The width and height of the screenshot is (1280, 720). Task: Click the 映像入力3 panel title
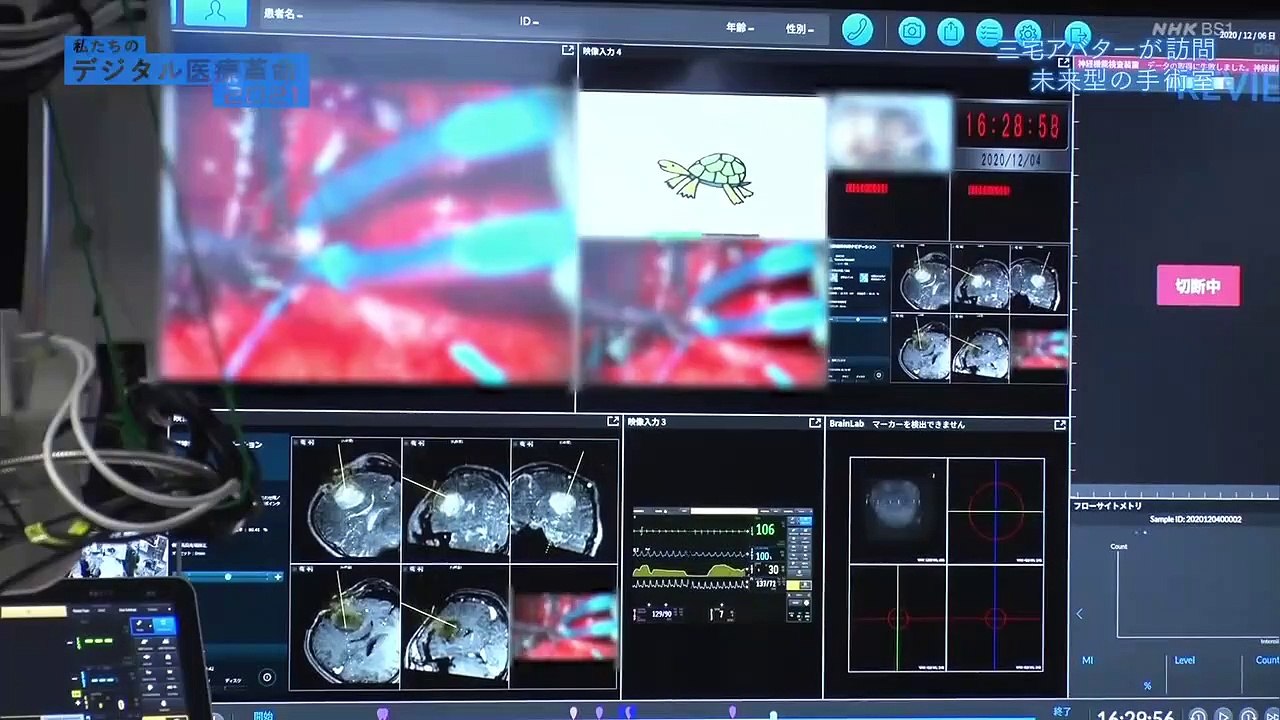point(647,422)
